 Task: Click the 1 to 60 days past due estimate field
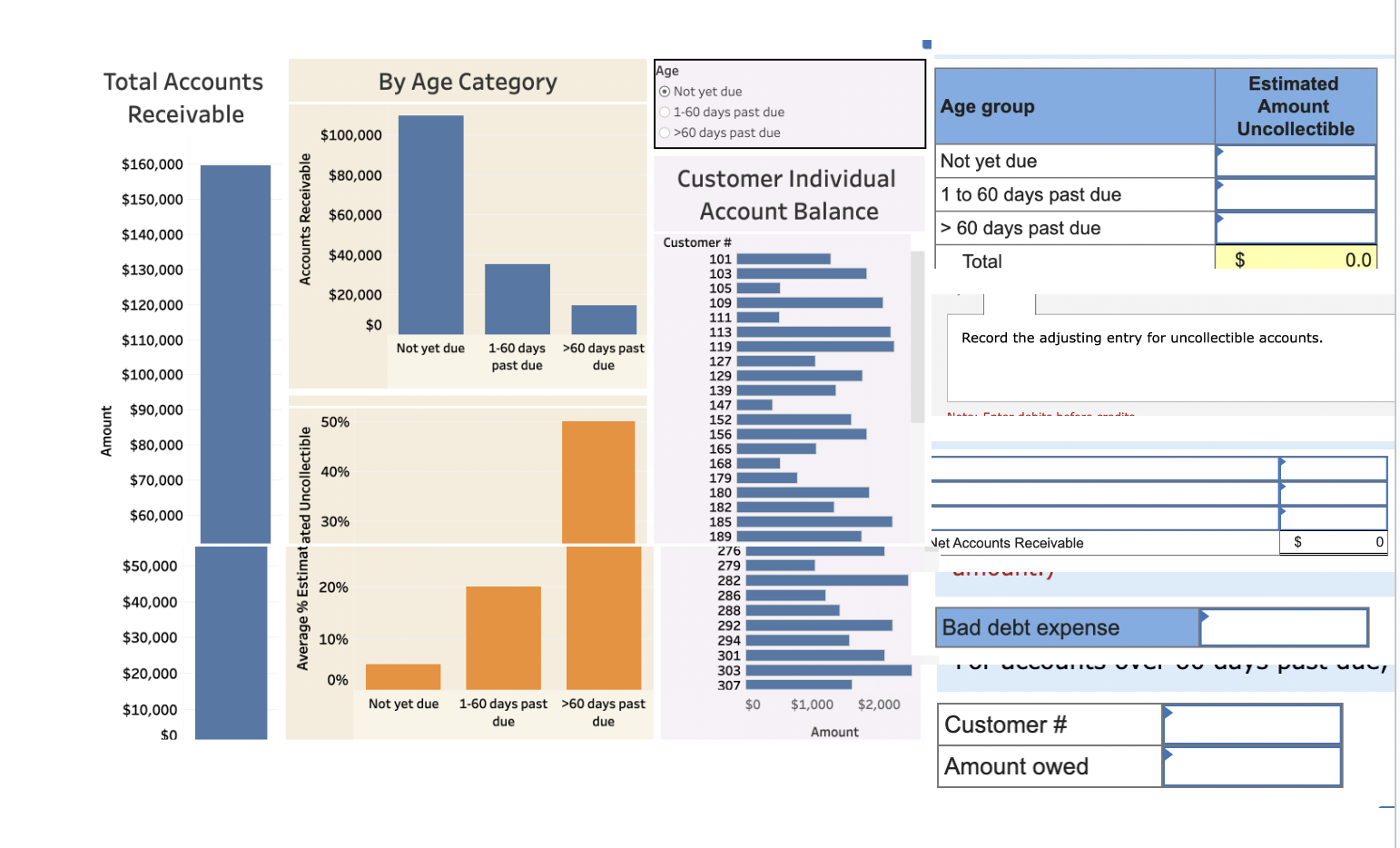[x=1296, y=193]
